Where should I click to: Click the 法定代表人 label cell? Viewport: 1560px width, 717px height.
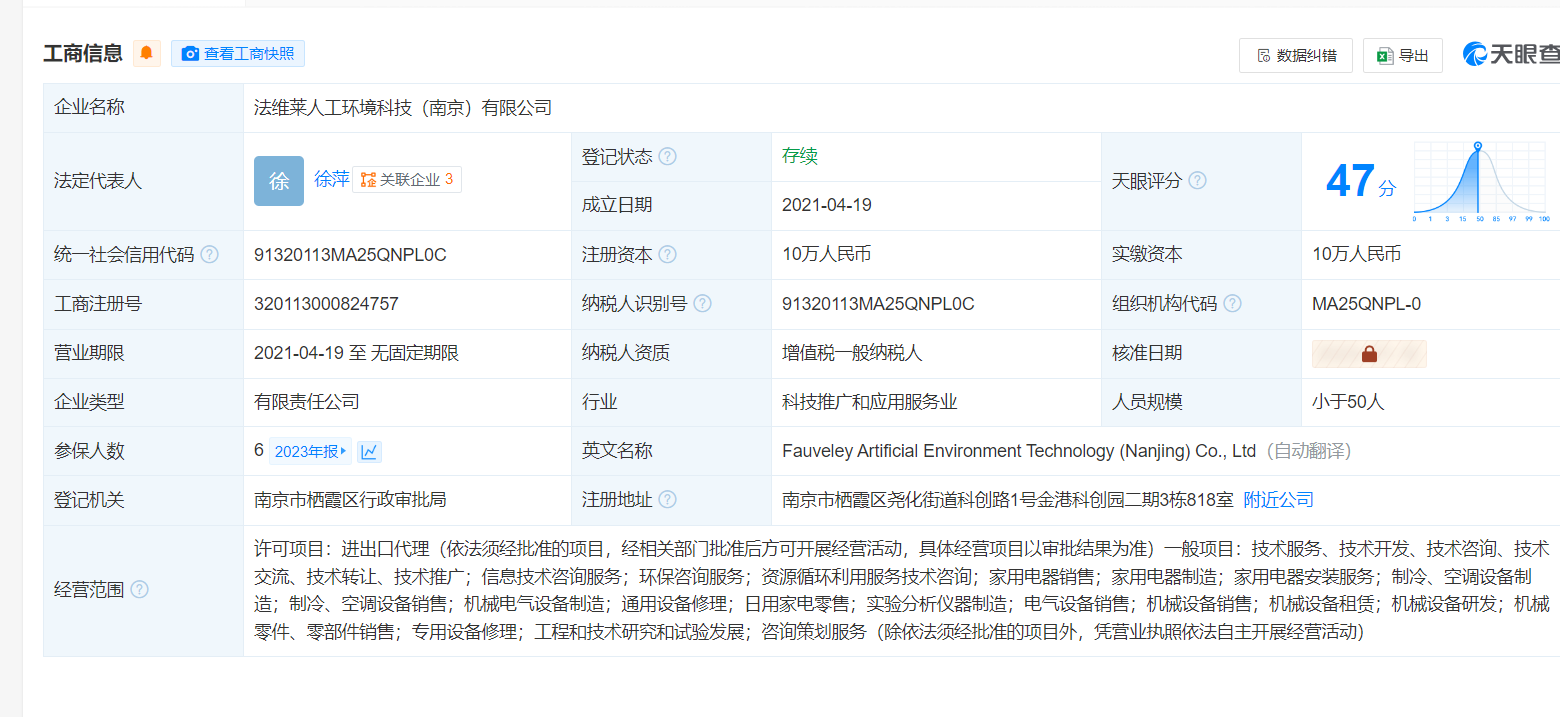tap(143, 181)
